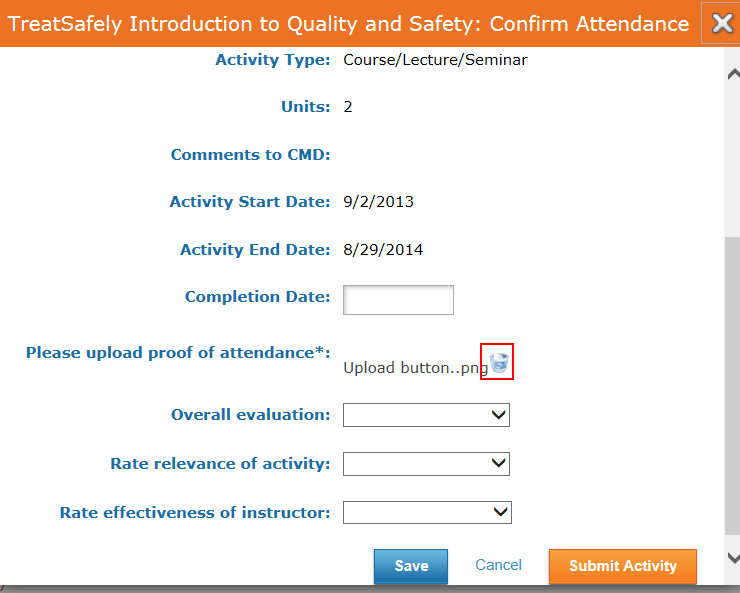Viewport: 740px width, 593px height.
Task: Click the scrollbar down arrow
Action: pyautogui.click(x=733, y=558)
